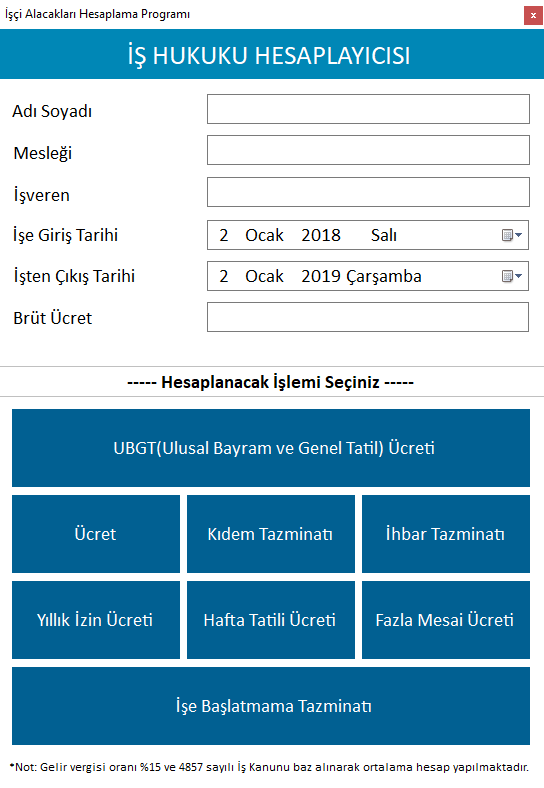Select month Ocak in İşten Çıkış Tarihi

click(264, 276)
